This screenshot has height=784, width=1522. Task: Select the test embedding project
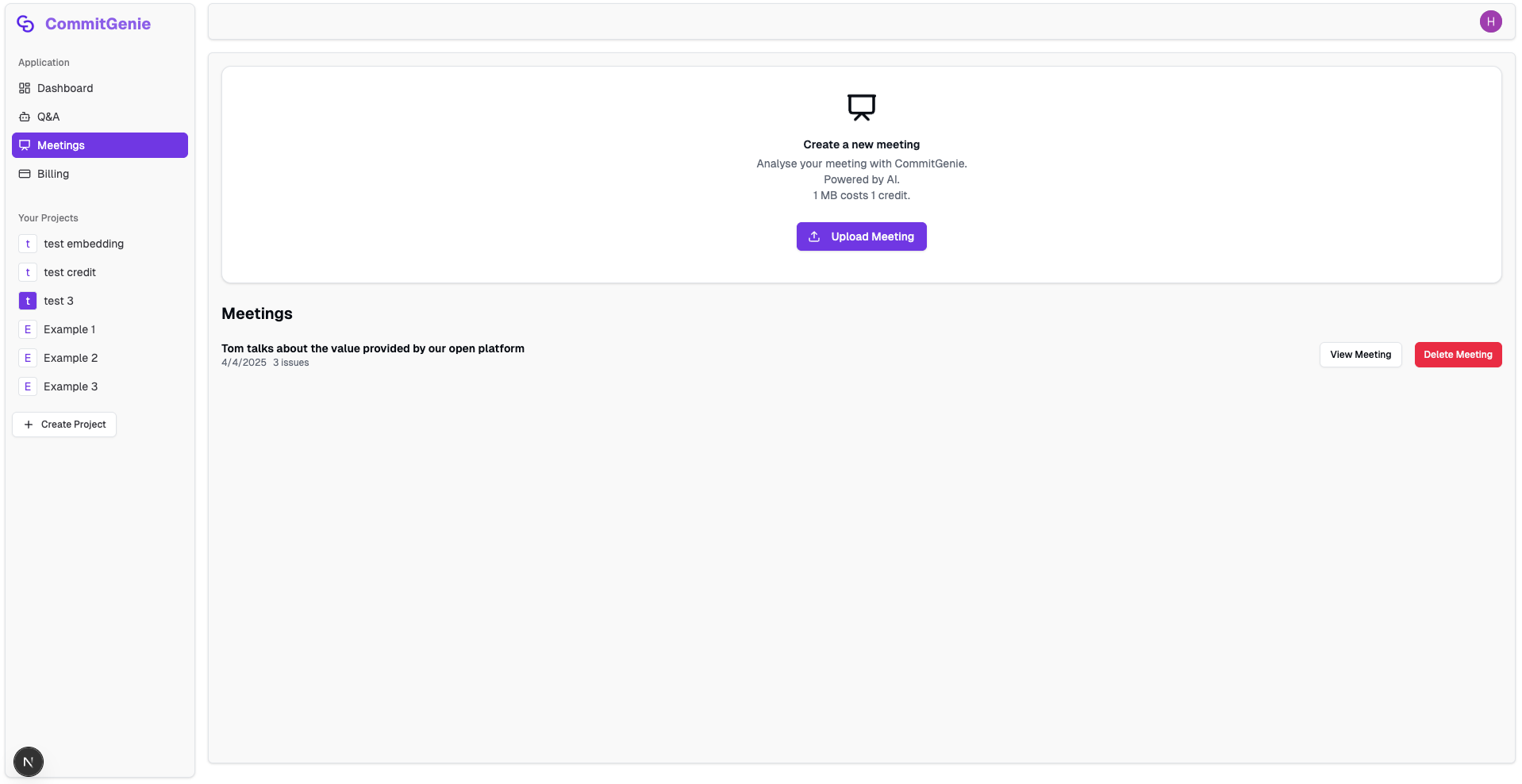tap(100, 244)
